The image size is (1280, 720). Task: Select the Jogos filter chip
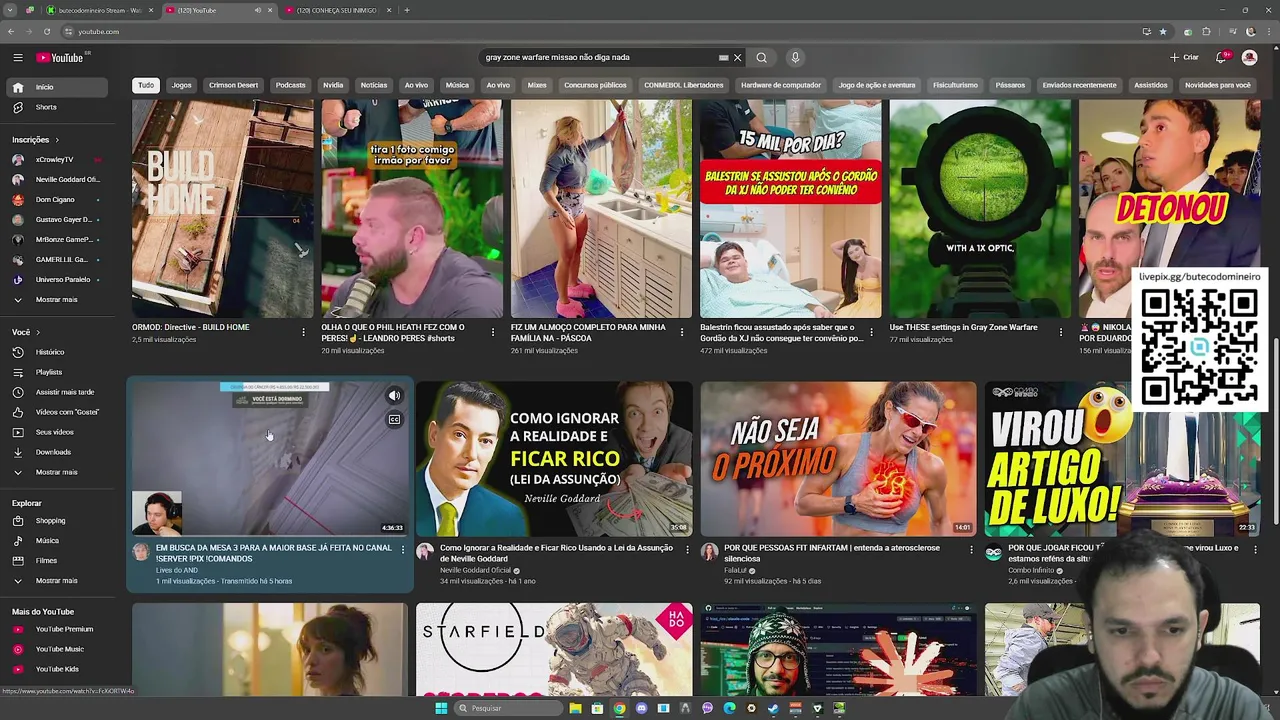[x=181, y=85]
